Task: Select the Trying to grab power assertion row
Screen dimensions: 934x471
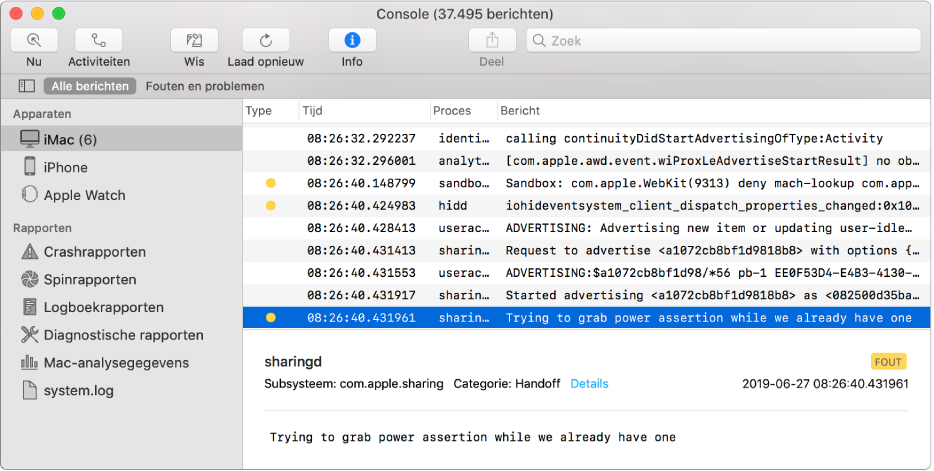Action: pyautogui.click(x=586, y=318)
